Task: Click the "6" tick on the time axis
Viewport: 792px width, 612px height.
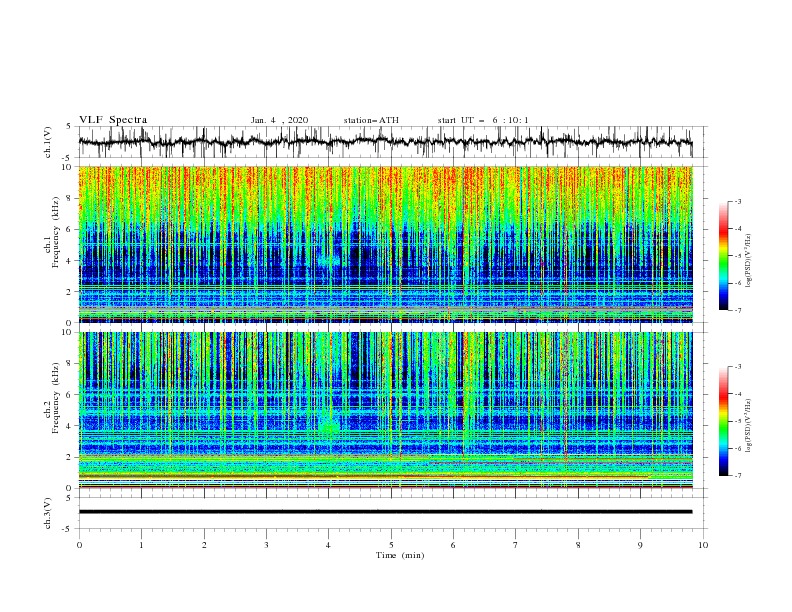Action: [x=453, y=545]
